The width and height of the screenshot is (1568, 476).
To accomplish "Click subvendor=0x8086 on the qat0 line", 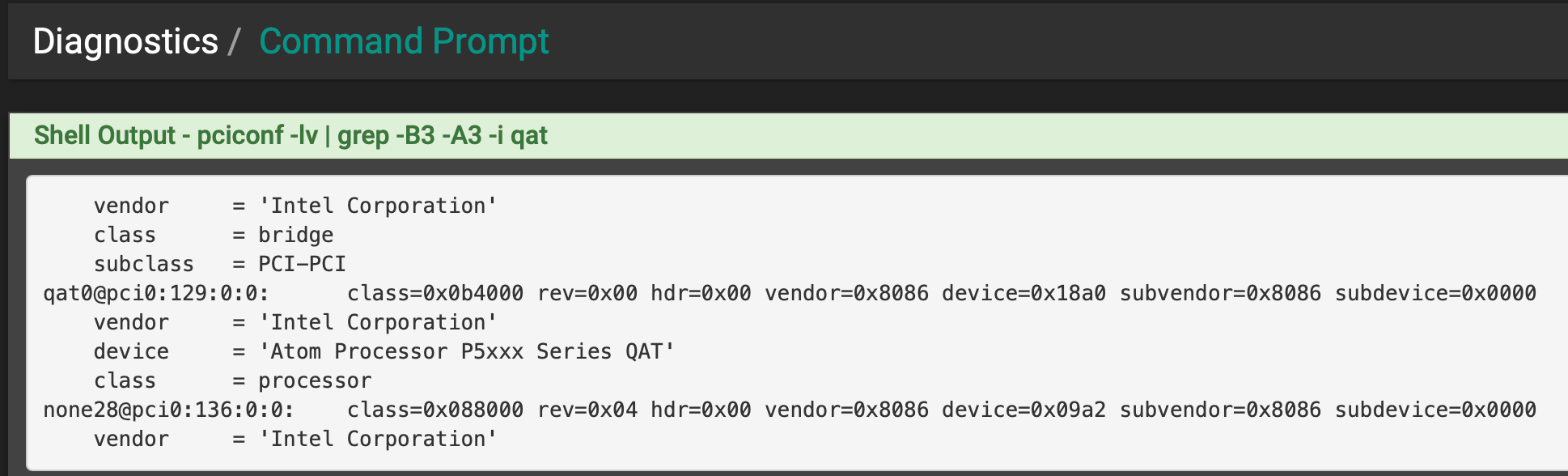I will (x=1219, y=293).
